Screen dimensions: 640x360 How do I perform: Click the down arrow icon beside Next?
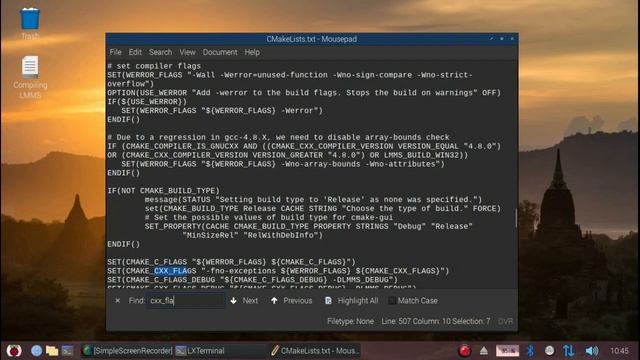click(x=233, y=300)
